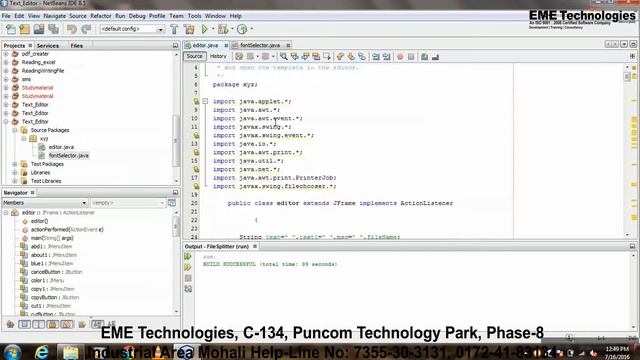The width and height of the screenshot is (640, 360).
Task: Open the Profile Project dropdown arrow
Action: [251, 29]
